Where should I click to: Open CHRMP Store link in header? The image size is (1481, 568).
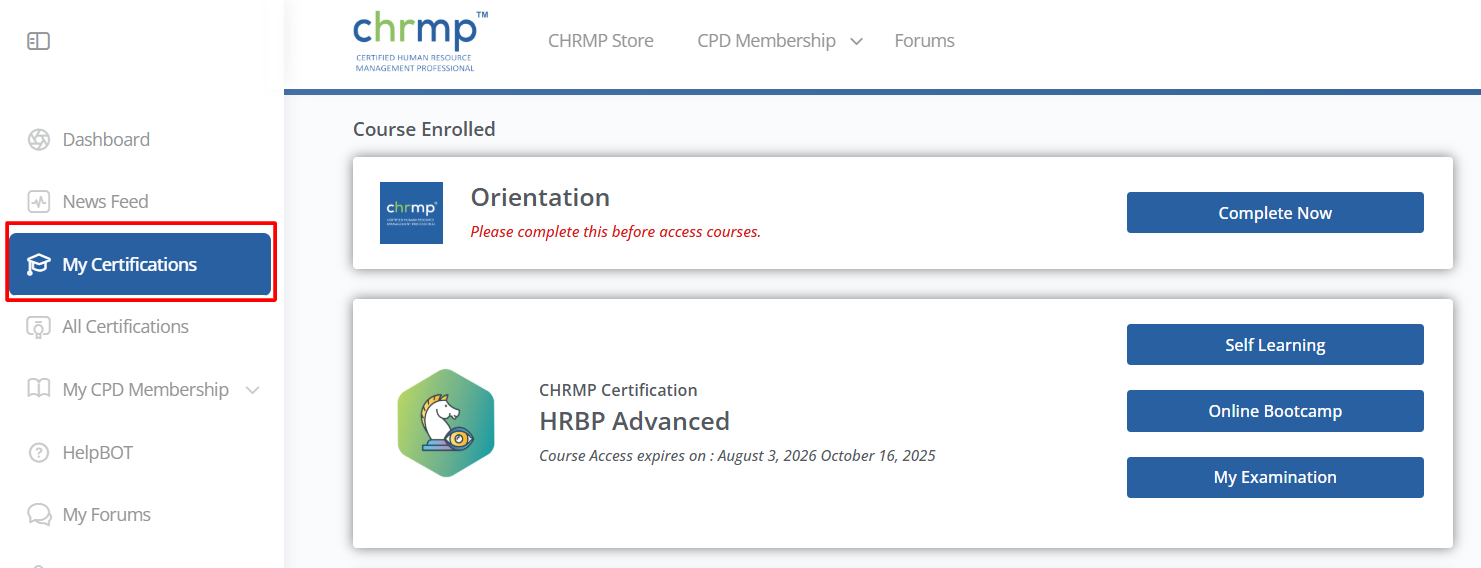click(x=601, y=41)
